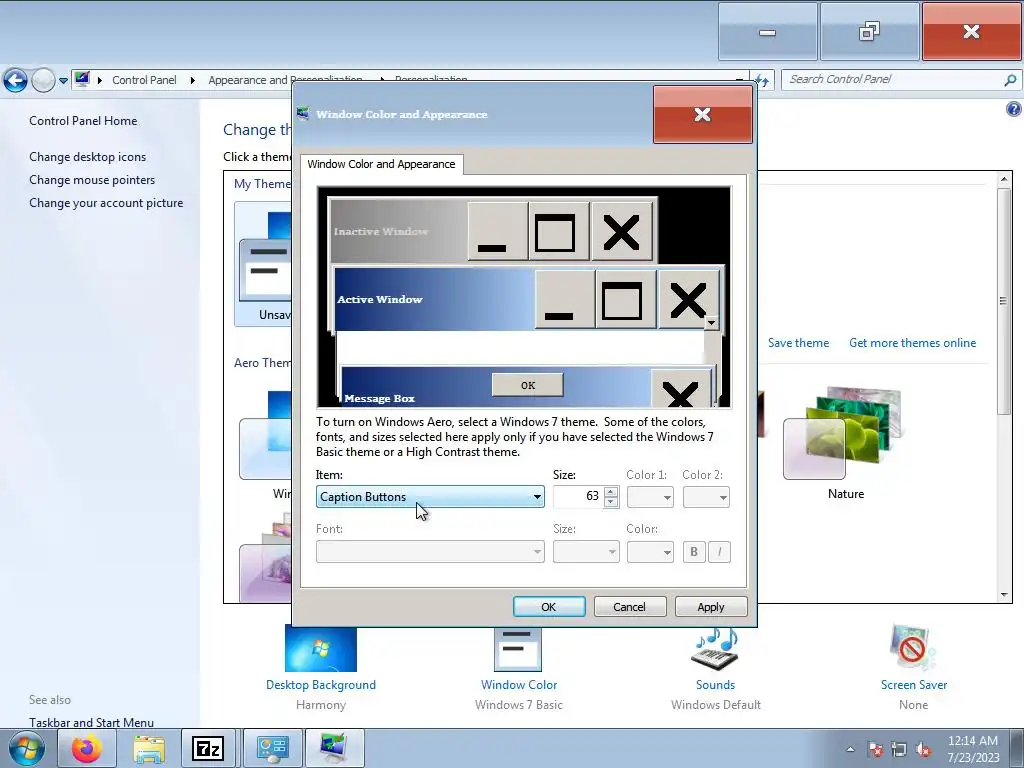
Task: Toggle the Bold font button
Action: click(x=694, y=552)
